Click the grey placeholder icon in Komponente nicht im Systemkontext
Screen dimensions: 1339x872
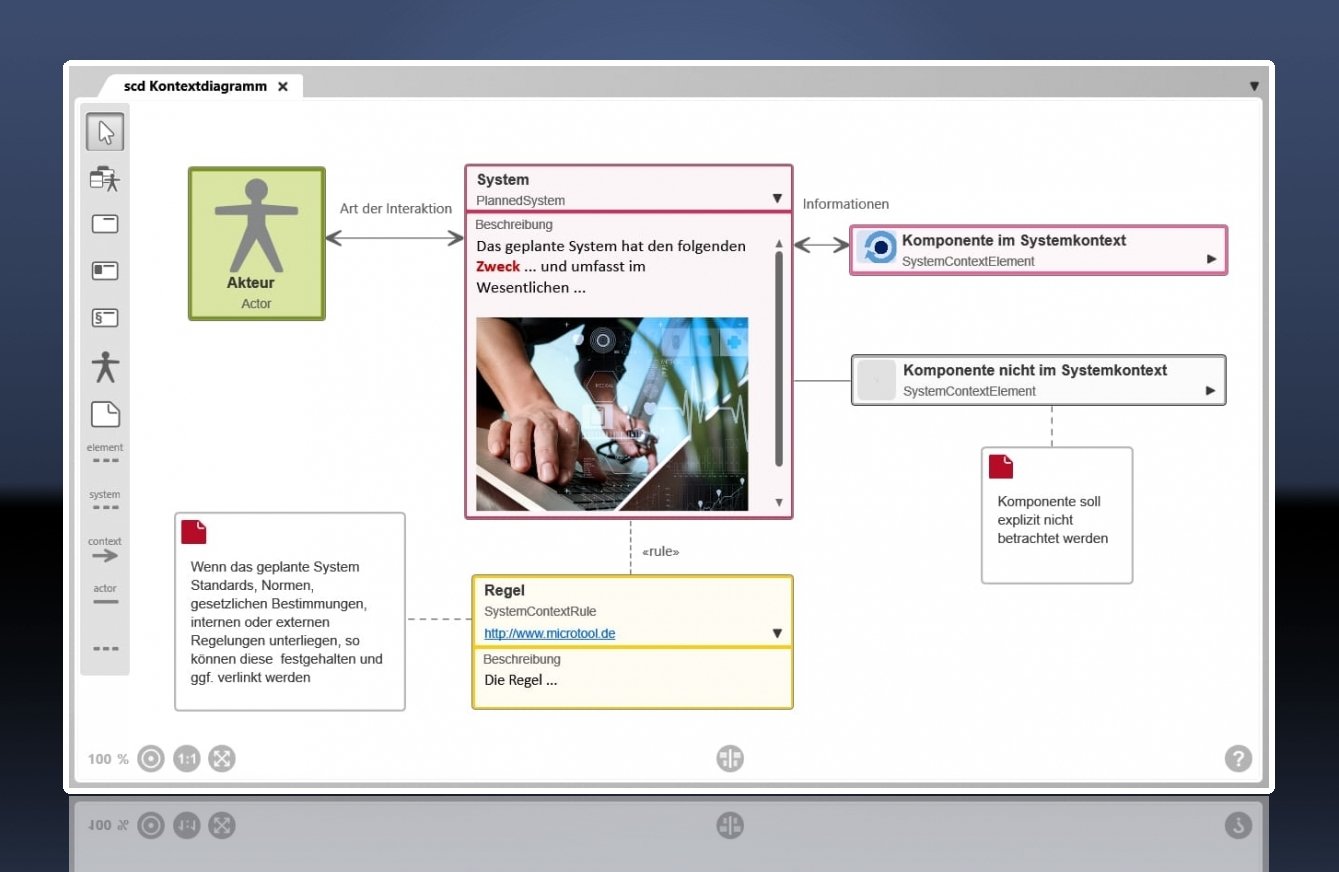coord(876,380)
